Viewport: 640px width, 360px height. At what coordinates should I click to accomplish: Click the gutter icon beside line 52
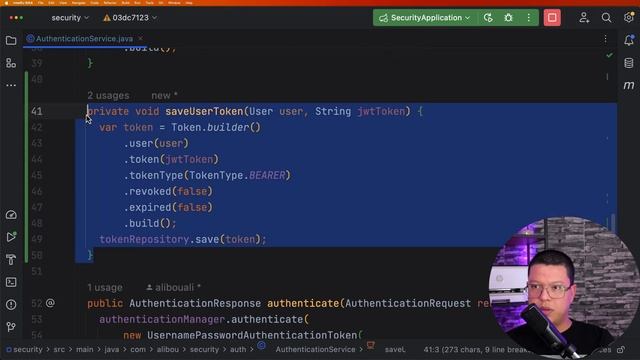[50, 303]
